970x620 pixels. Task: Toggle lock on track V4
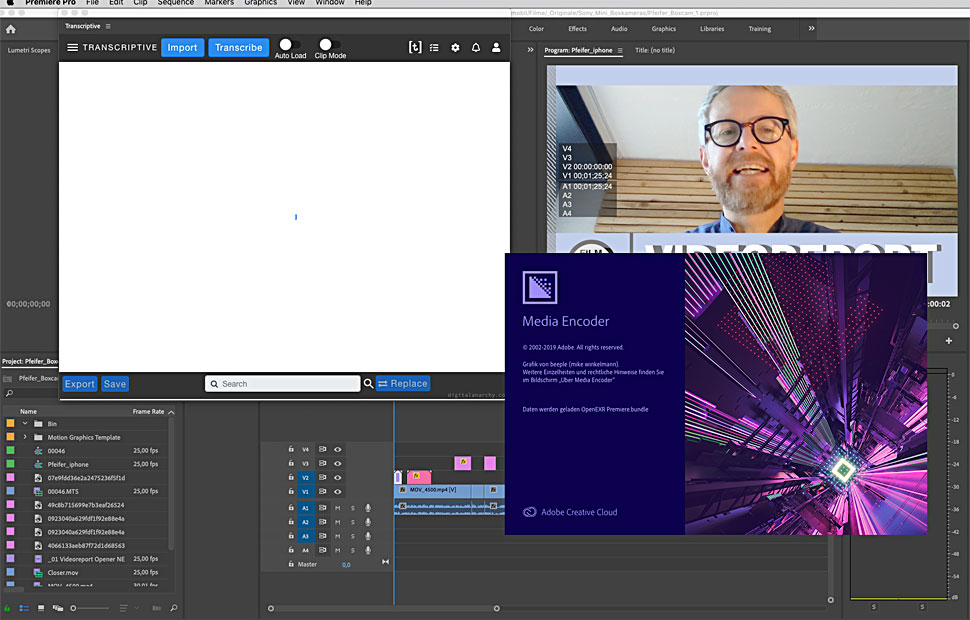(291, 449)
